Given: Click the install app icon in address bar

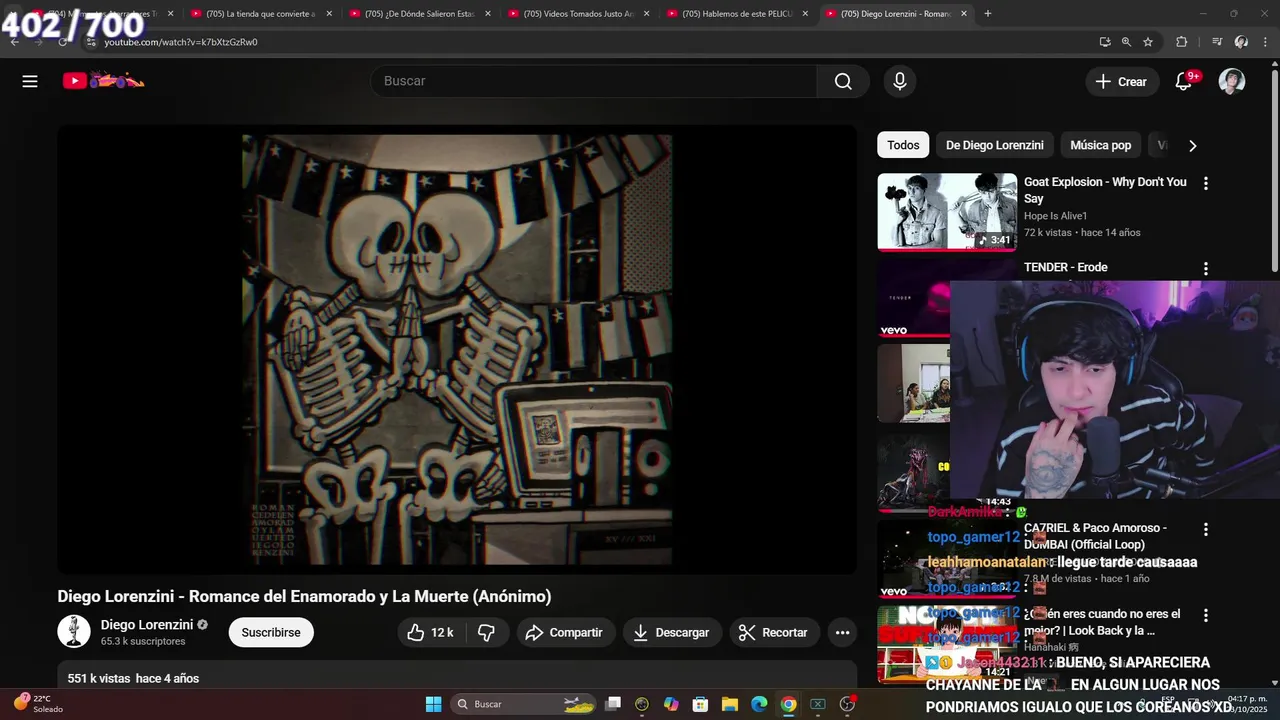Looking at the screenshot, I should [x=1104, y=42].
